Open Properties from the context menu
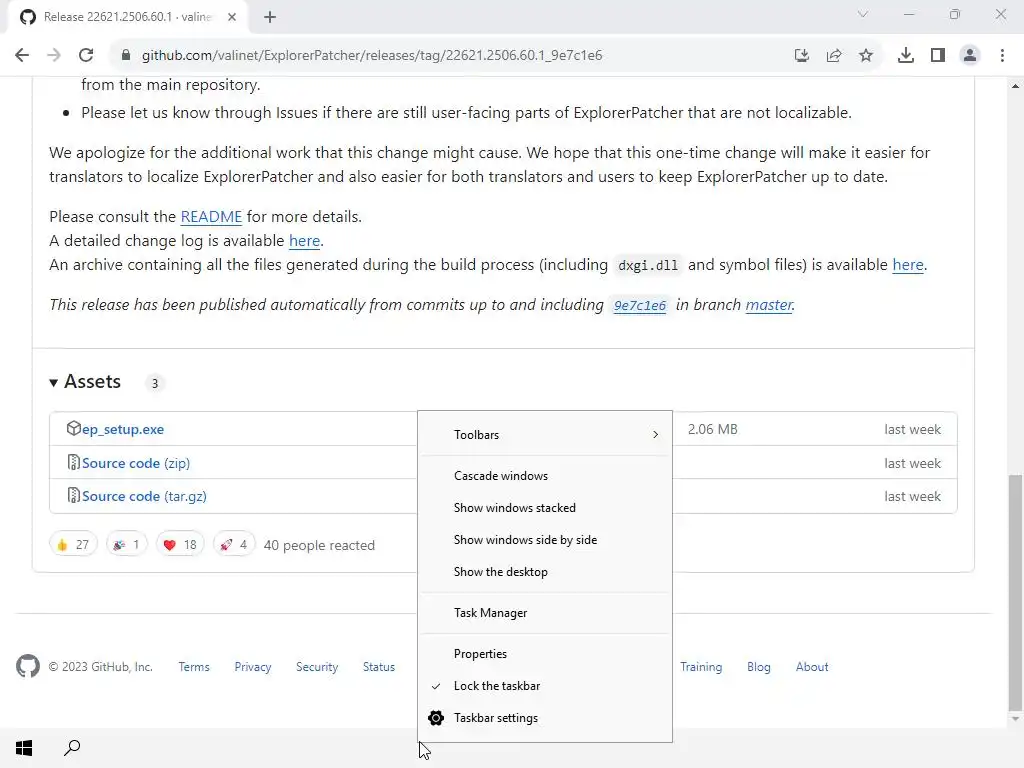1024x768 pixels. point(545,654)
